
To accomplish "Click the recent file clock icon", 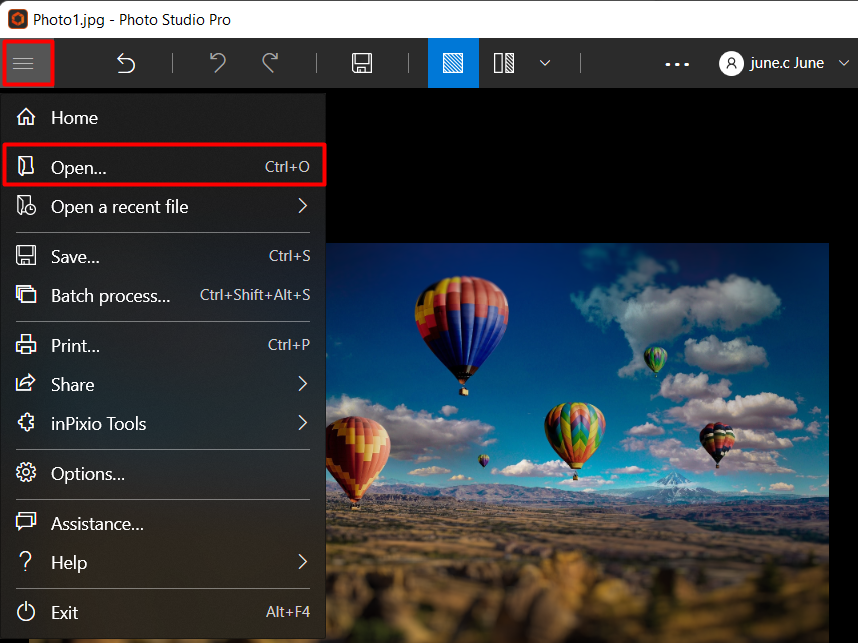I will point(26,206).
